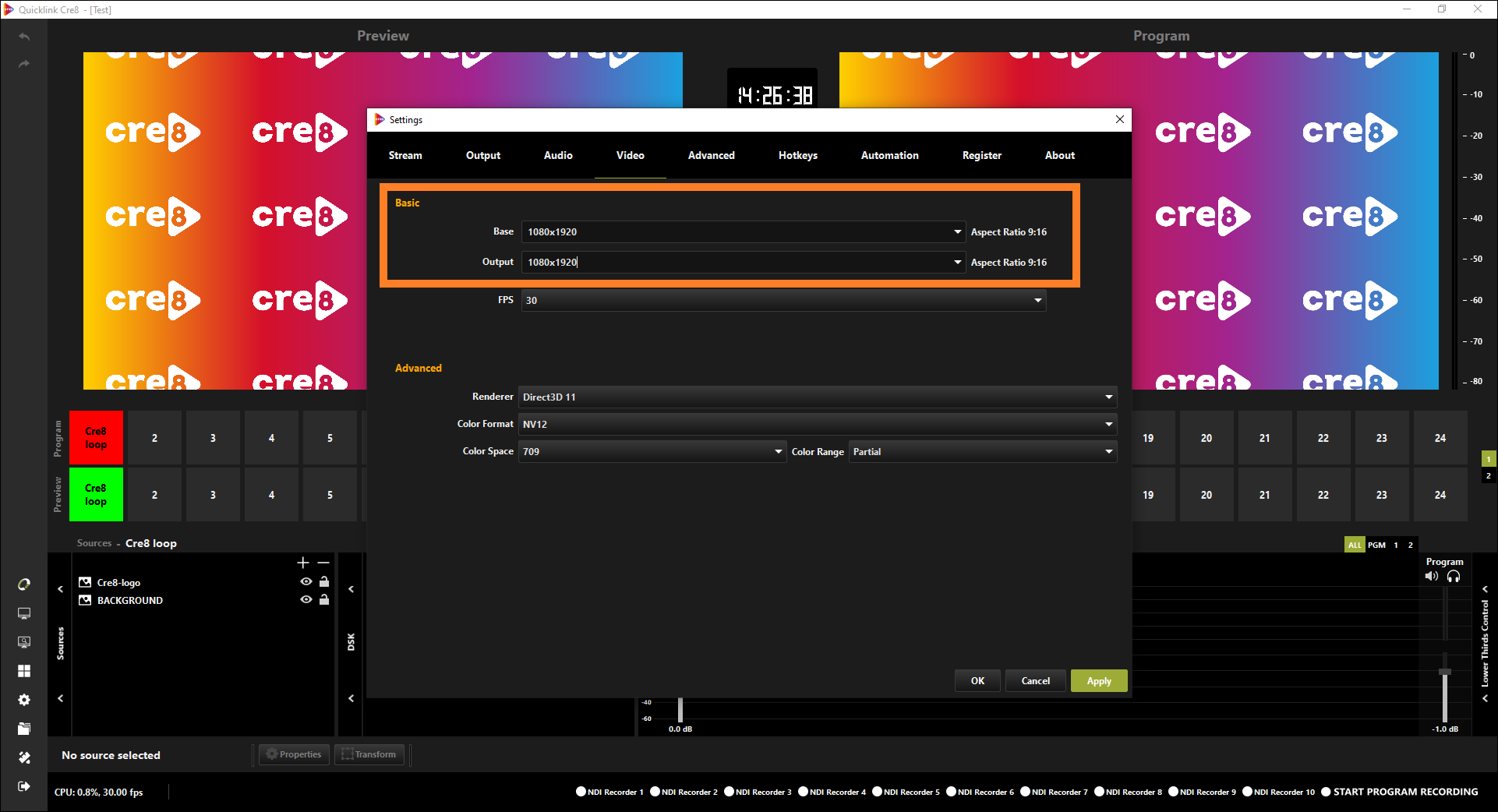This screenshot has width=1498, height=812.
Task: Open the Hotkeys settings tab
Action: [797, 155]
